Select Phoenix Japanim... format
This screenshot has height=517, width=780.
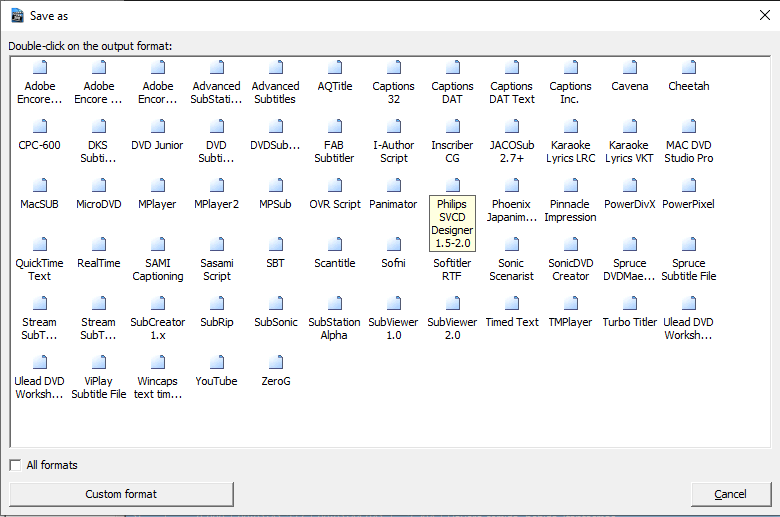coord(511,201)
